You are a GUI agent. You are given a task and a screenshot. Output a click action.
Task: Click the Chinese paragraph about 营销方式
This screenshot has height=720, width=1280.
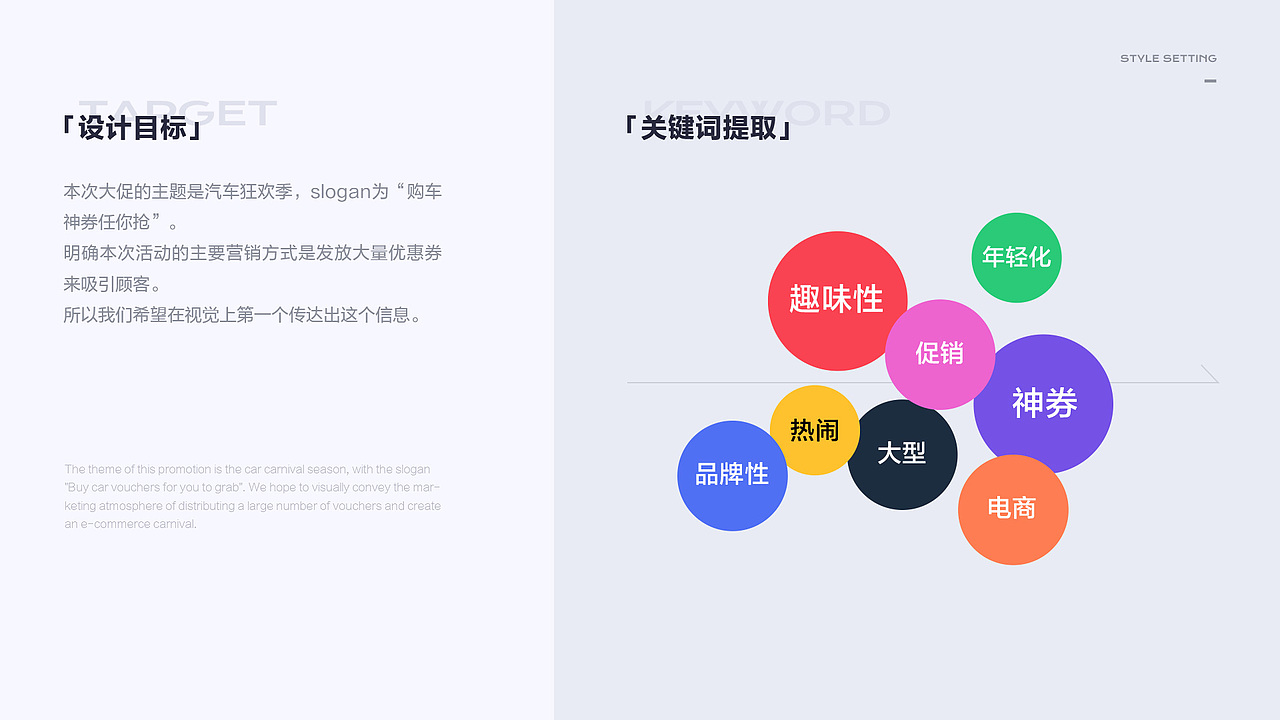[x=252, y=253]
